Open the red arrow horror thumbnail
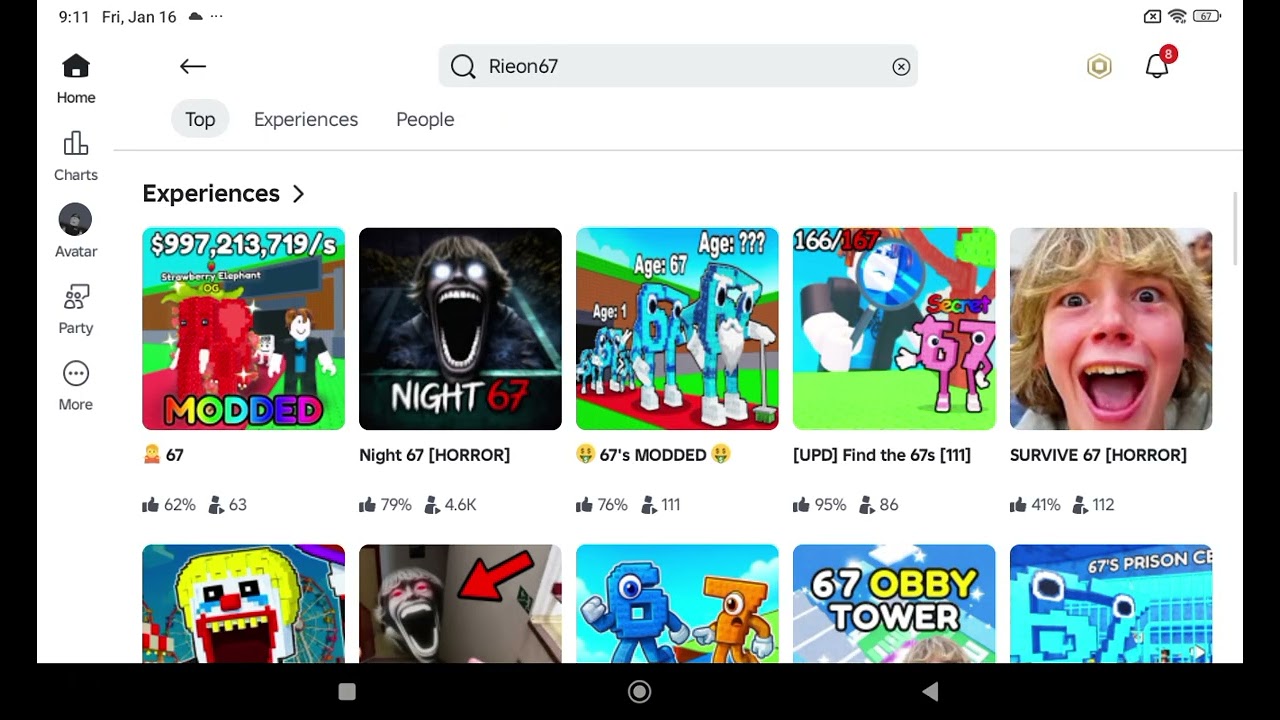 460,603
